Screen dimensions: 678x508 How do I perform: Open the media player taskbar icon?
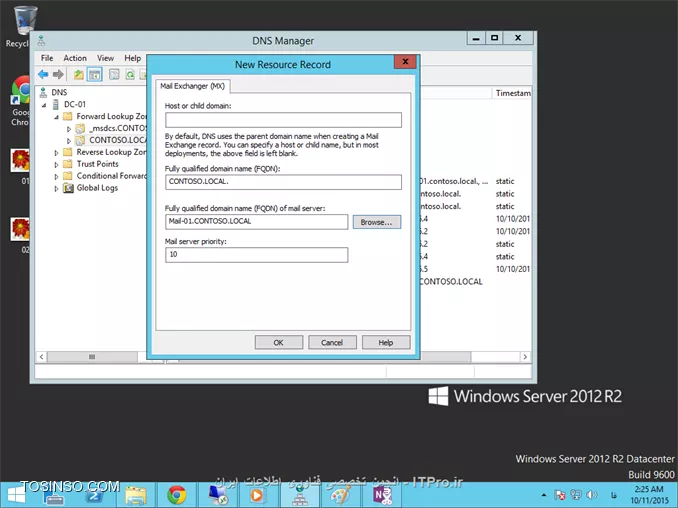(x=257, y=495)
